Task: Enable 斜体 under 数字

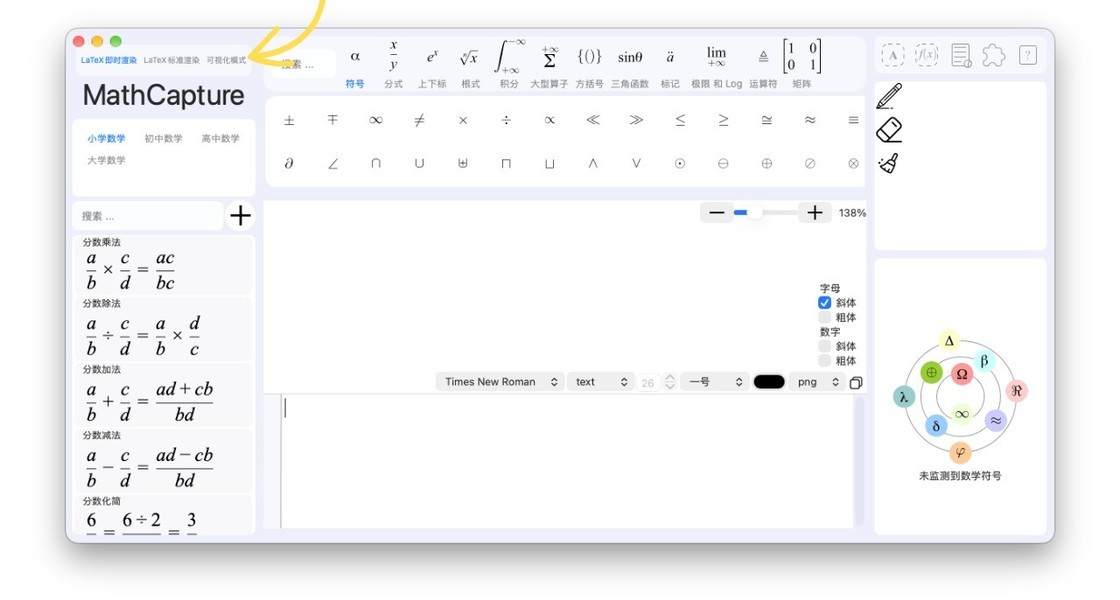Action: tap(824, 346)
